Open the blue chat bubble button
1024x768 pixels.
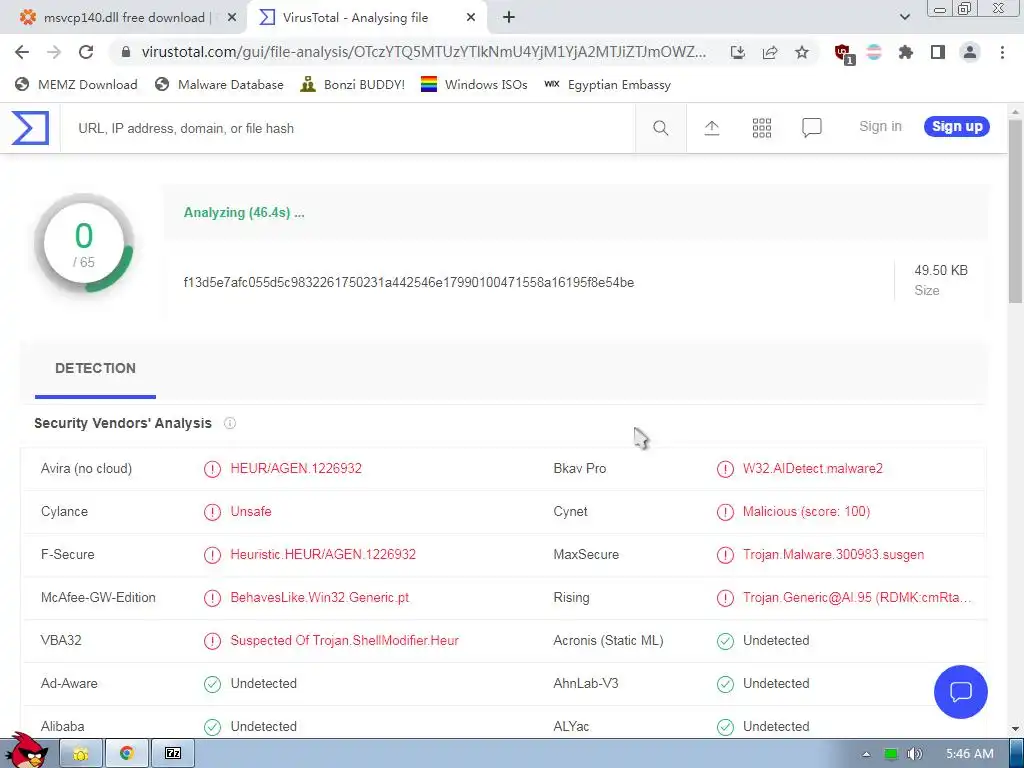[961, 692]
